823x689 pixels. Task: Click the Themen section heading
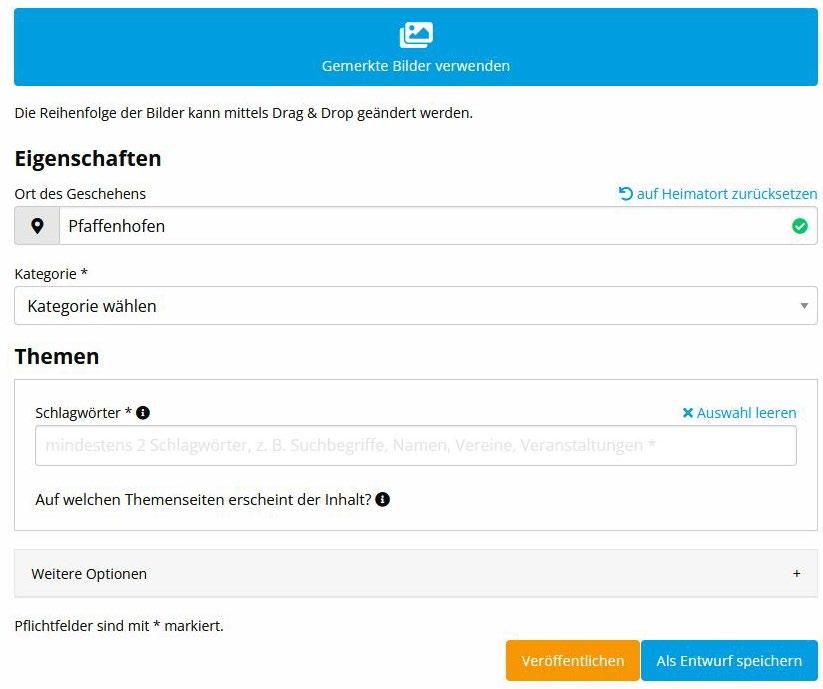click(57, 356)
